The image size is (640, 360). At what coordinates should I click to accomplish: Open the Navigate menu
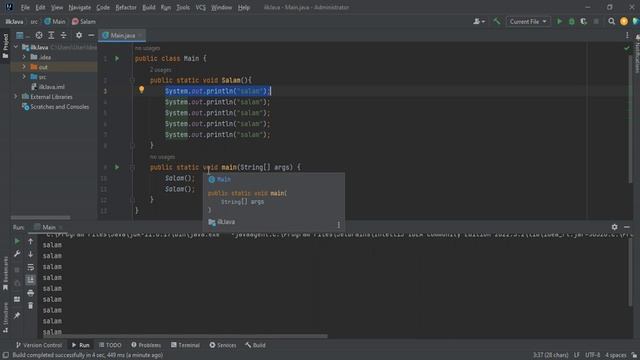coord(80,7)
